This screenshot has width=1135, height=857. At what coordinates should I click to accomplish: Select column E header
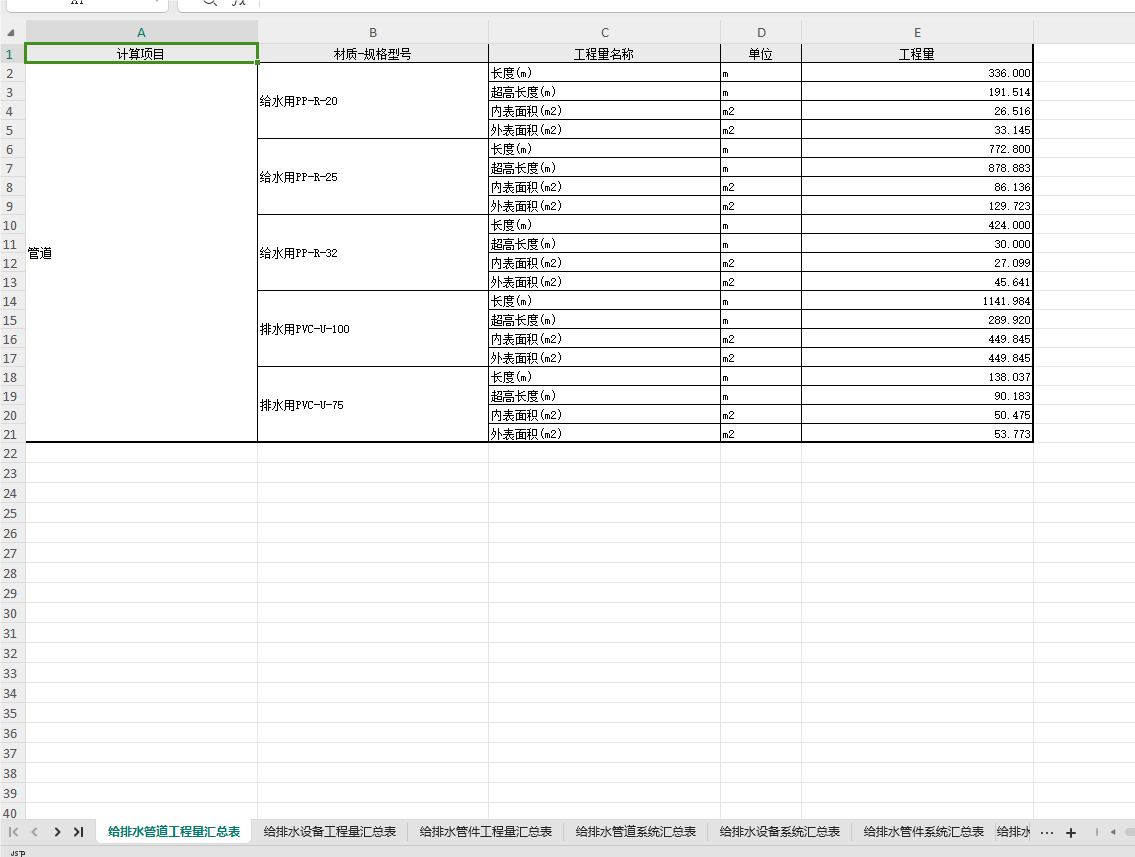pos(917,33)
